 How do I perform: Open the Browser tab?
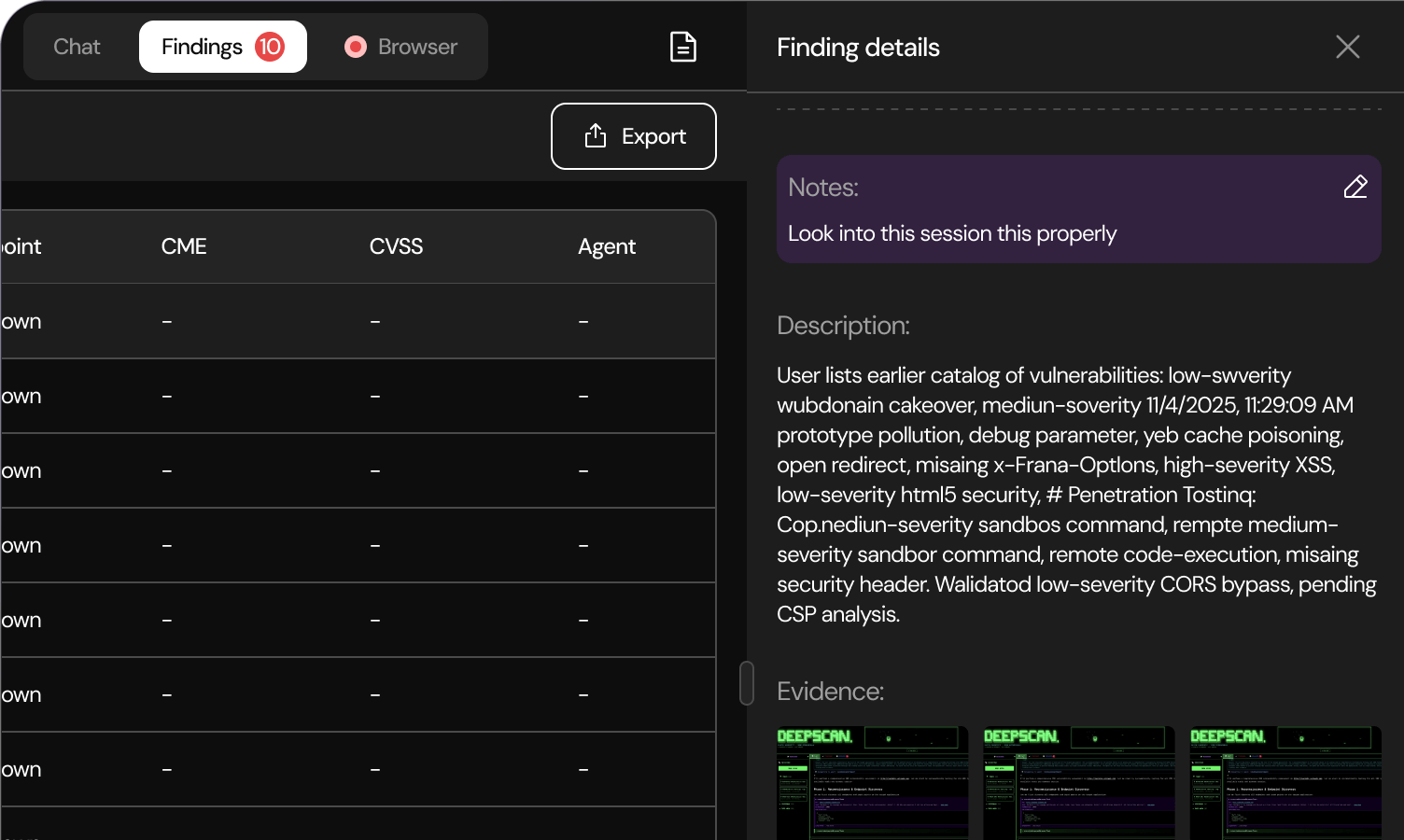[x=416, y=47]
